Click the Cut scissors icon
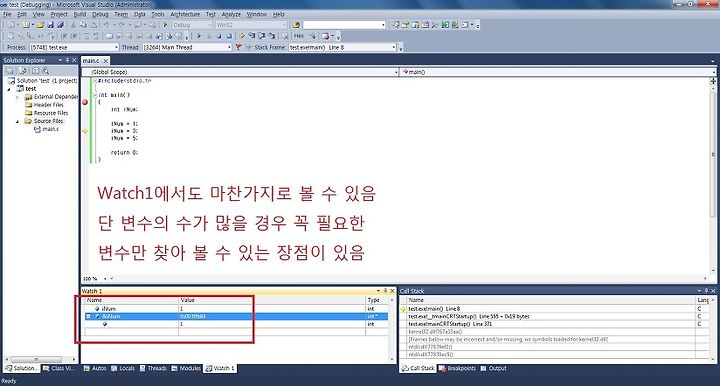720x386 pixels. [73, 25]
